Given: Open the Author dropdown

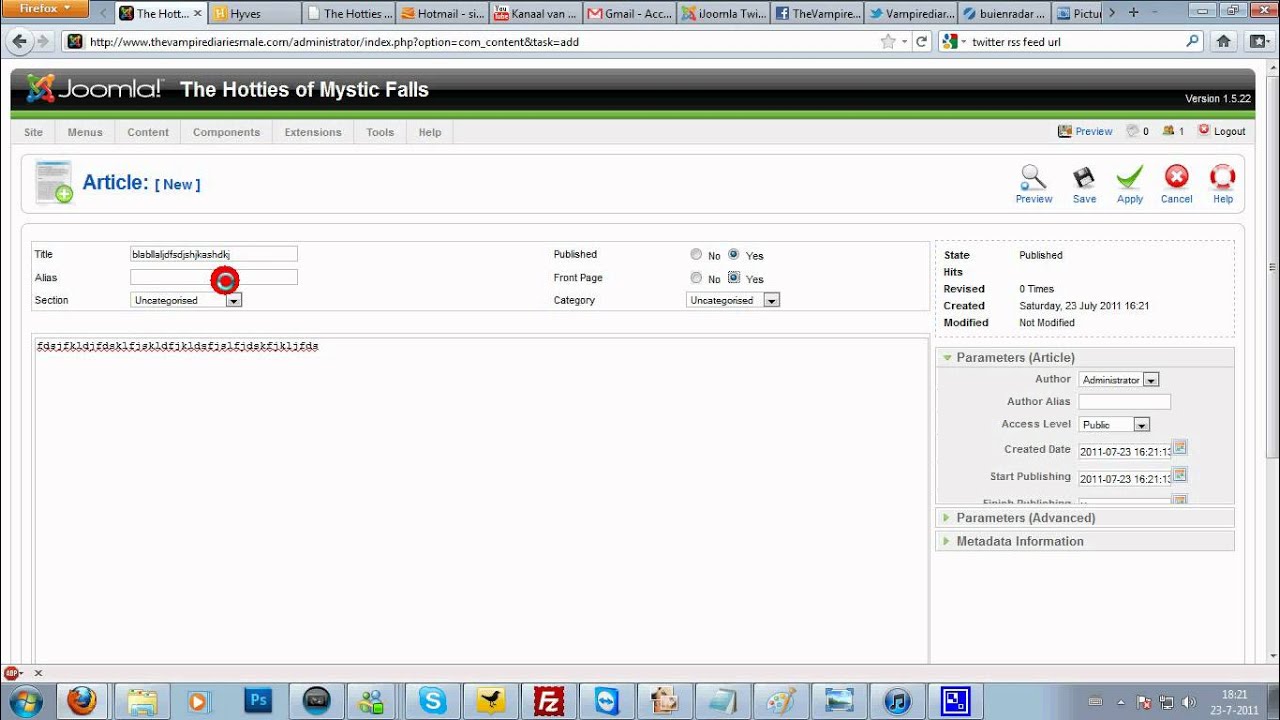Looking at the screenshot, I should [x=1119, y=380].
